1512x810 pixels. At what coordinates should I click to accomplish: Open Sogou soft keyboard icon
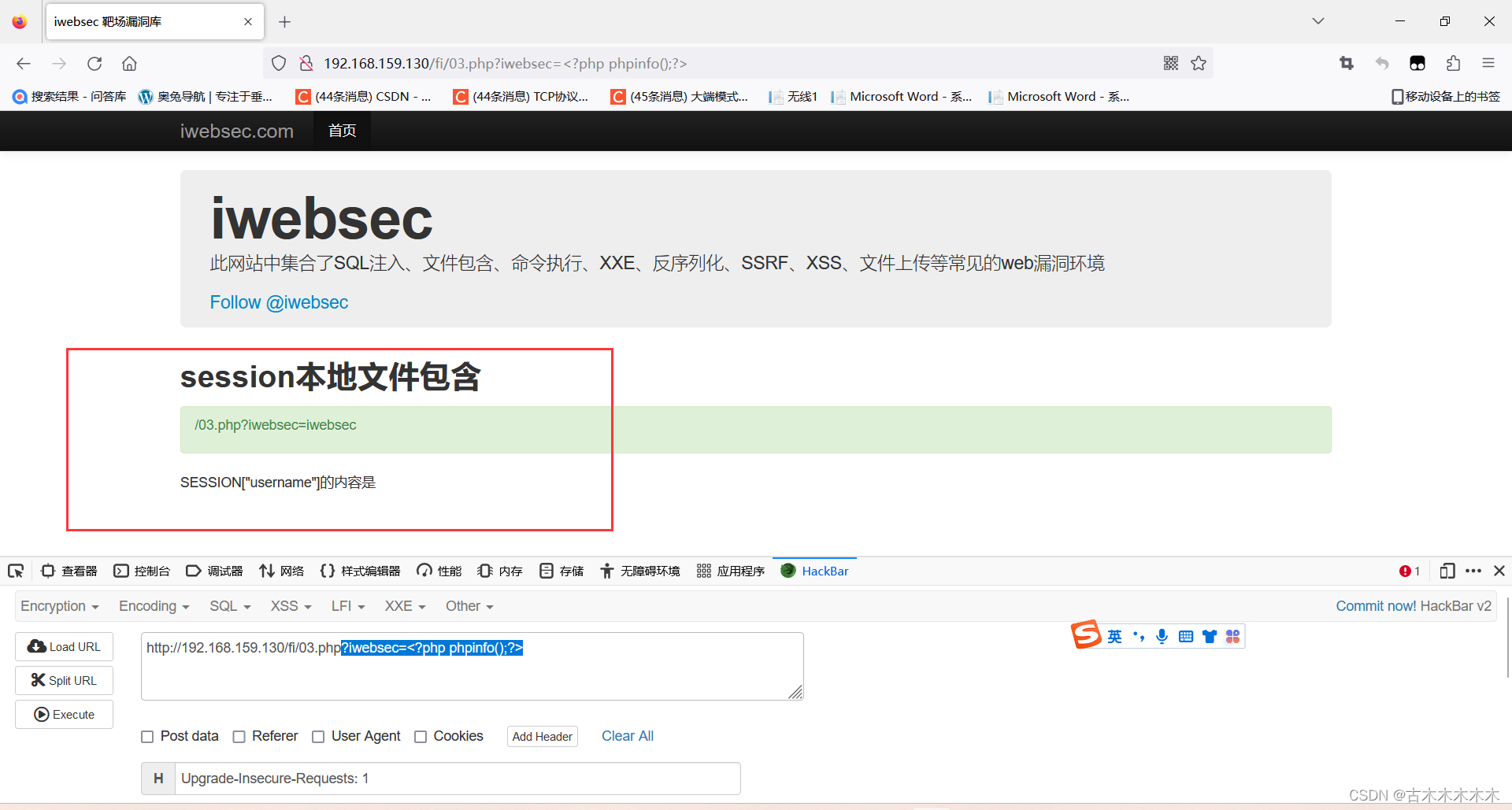coord(1185,636)
